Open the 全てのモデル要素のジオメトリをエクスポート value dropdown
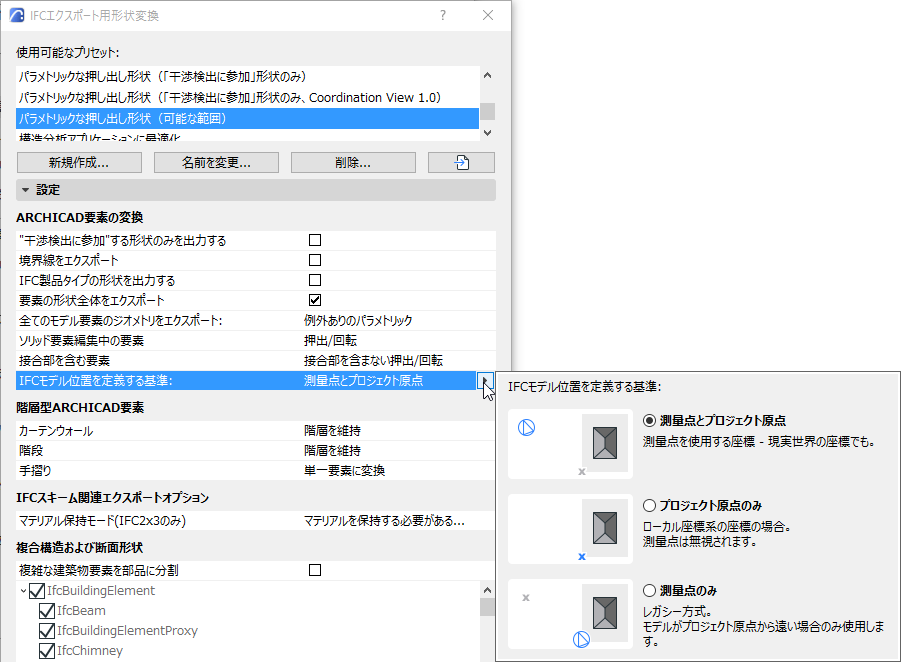 point(358,321)
